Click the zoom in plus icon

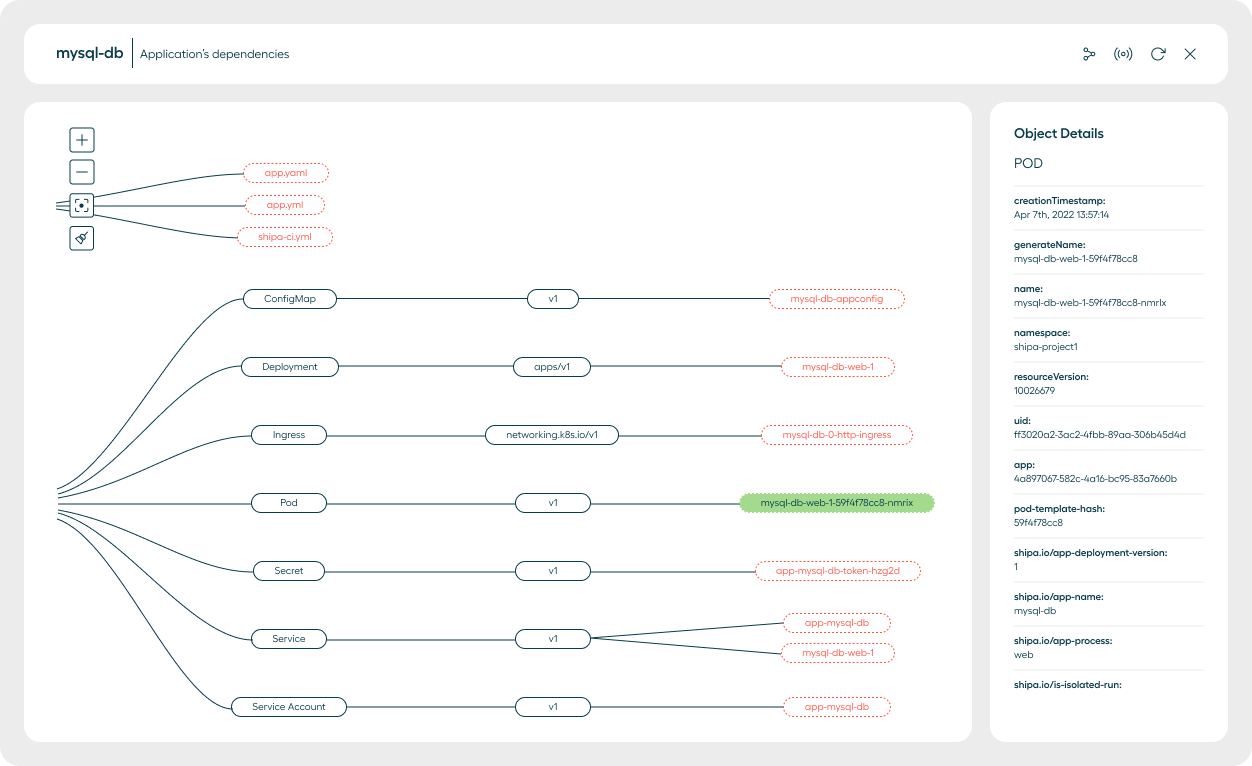pyautogui.click(x=82, y=140)
